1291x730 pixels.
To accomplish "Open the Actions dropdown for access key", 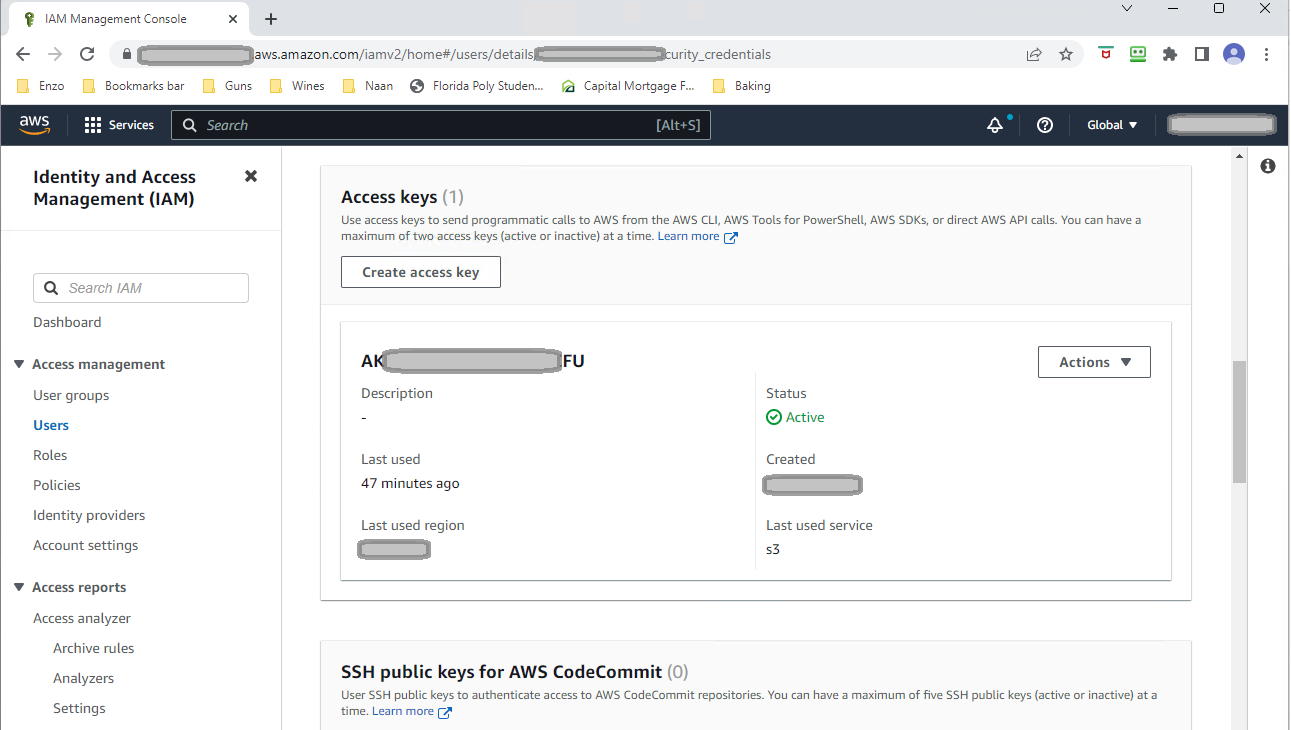I will click(1094, 362).
